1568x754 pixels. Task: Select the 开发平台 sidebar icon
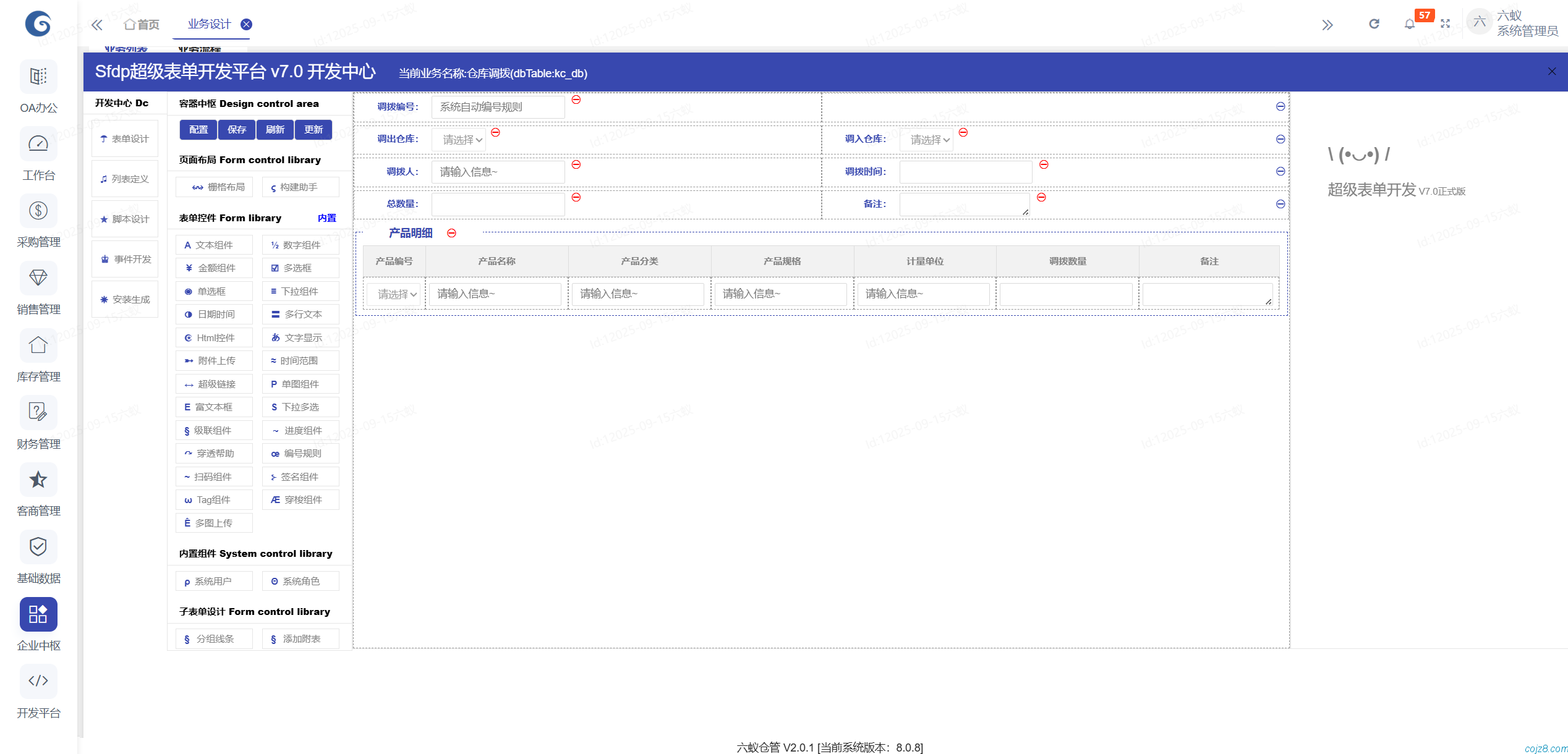point(38,681)
